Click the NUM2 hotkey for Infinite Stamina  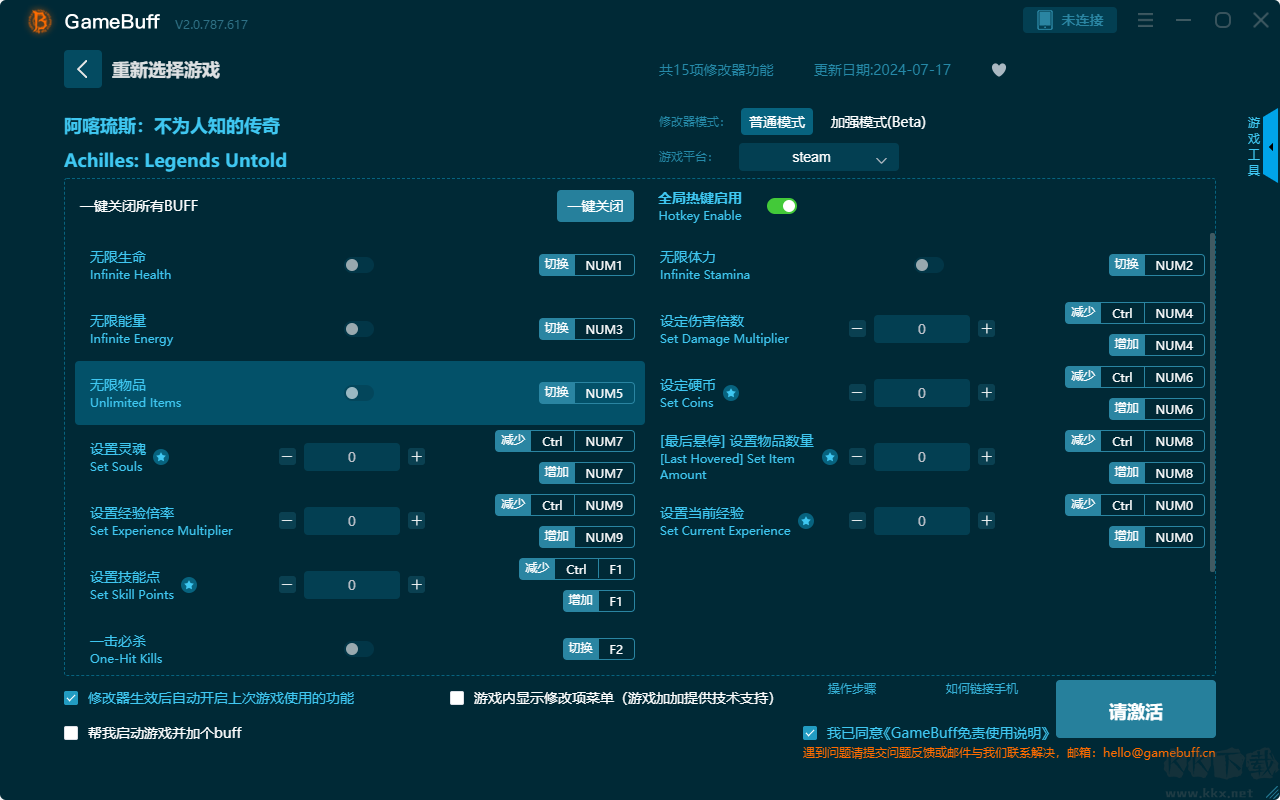(x=1174, y=265)
